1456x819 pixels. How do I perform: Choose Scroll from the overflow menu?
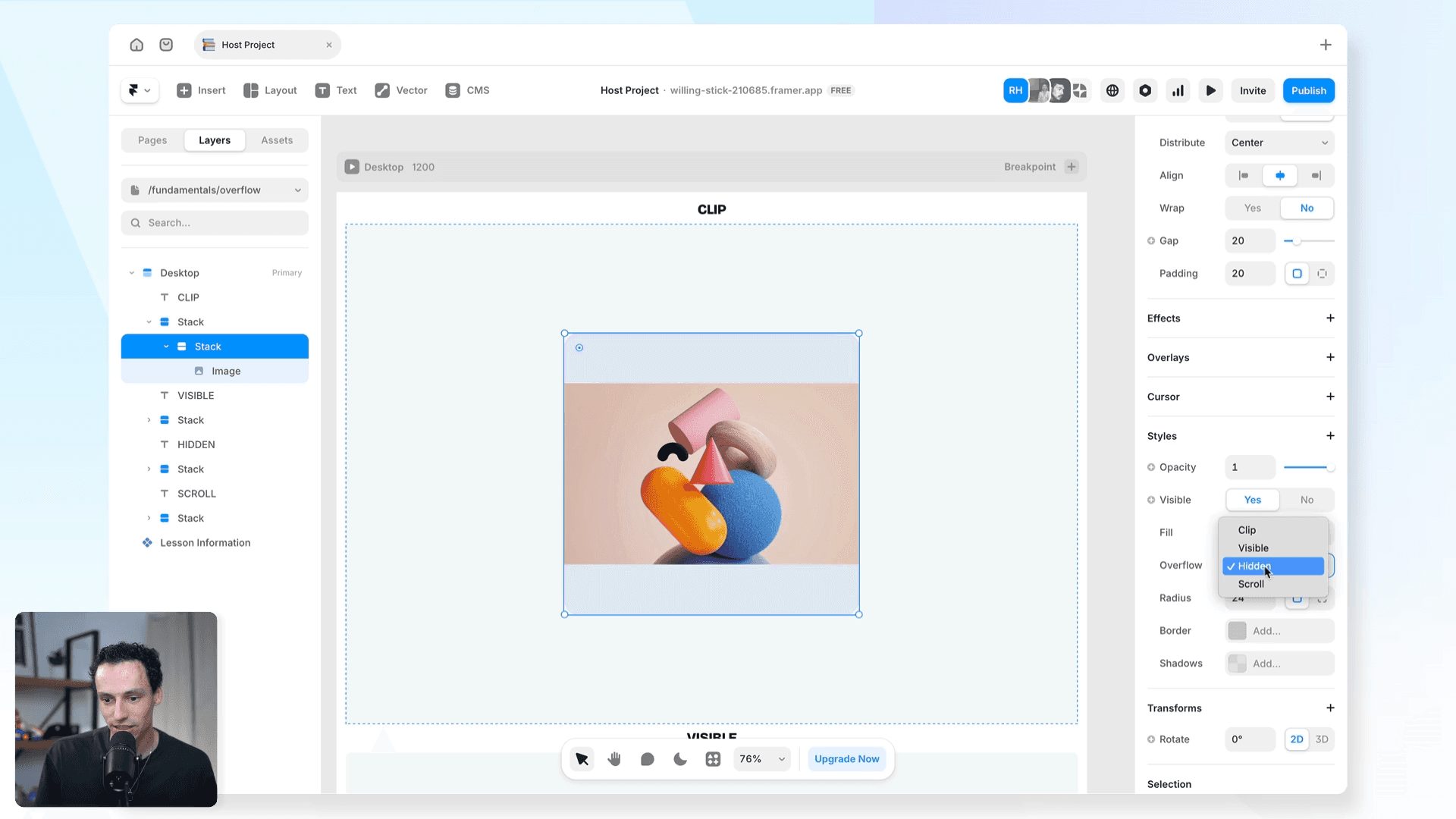point(1273,584)
